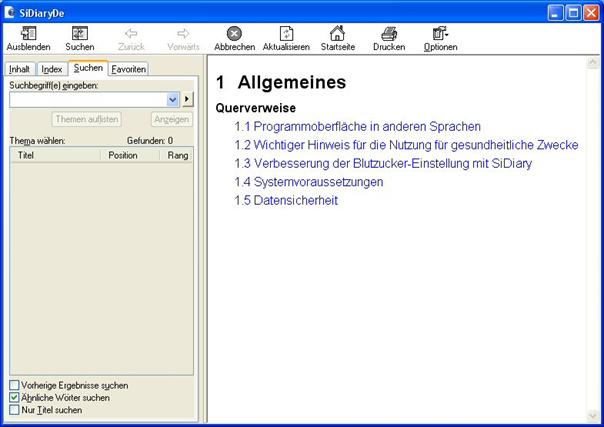The width and height of the screenshot is (604, 427).
Task: Open link 1.3 Verbesserung der Blutzucker-Einstellung
Action: point(383,163)
